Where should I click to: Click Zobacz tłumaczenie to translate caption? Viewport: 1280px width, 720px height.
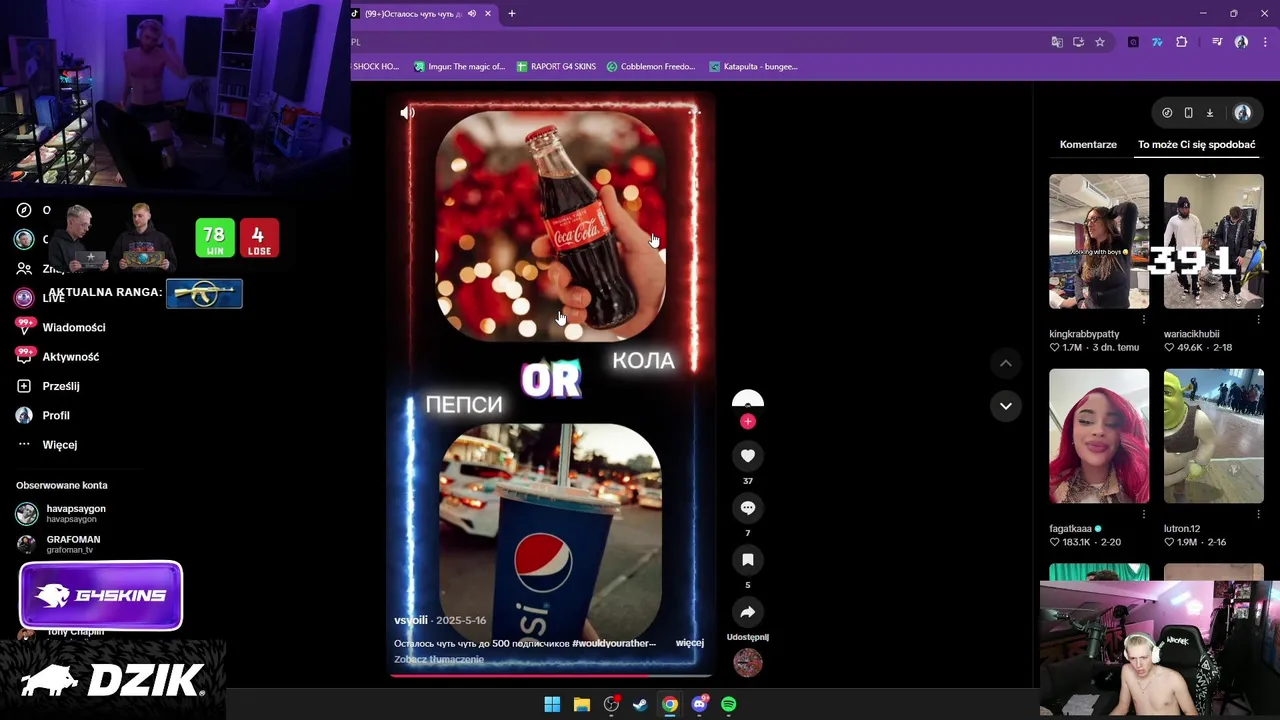[x=439, y=659]
